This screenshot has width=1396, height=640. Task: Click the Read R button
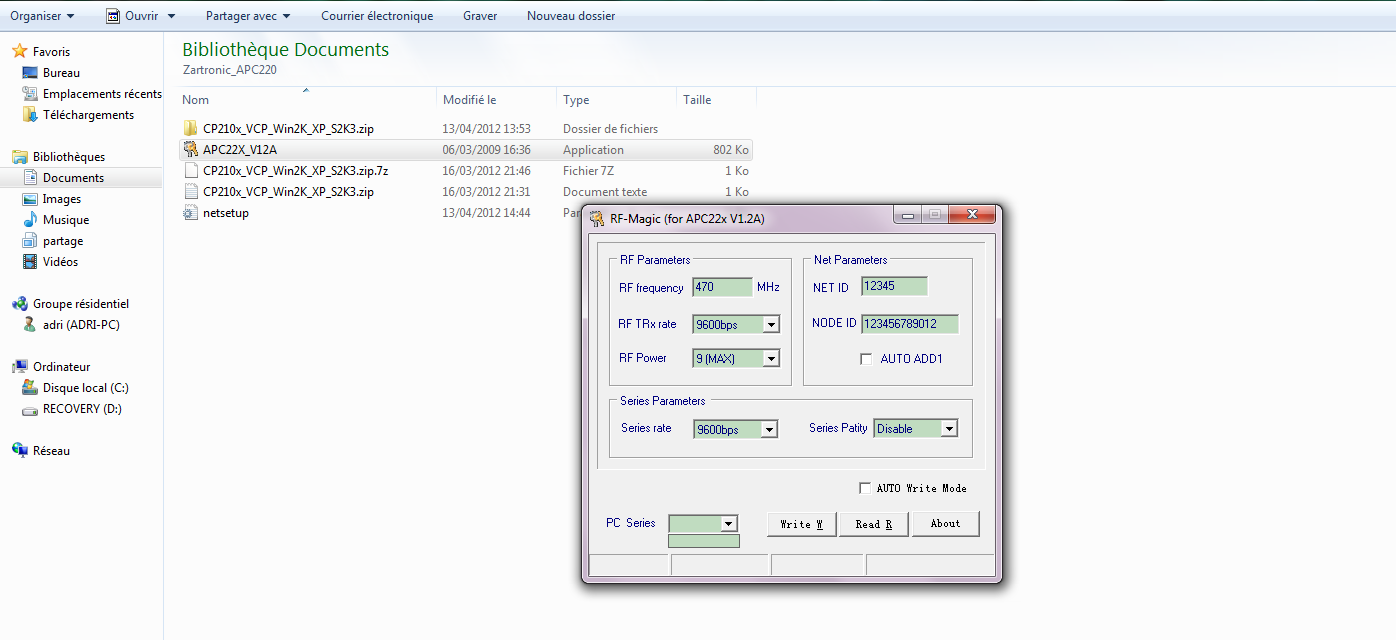coord(874,524)
